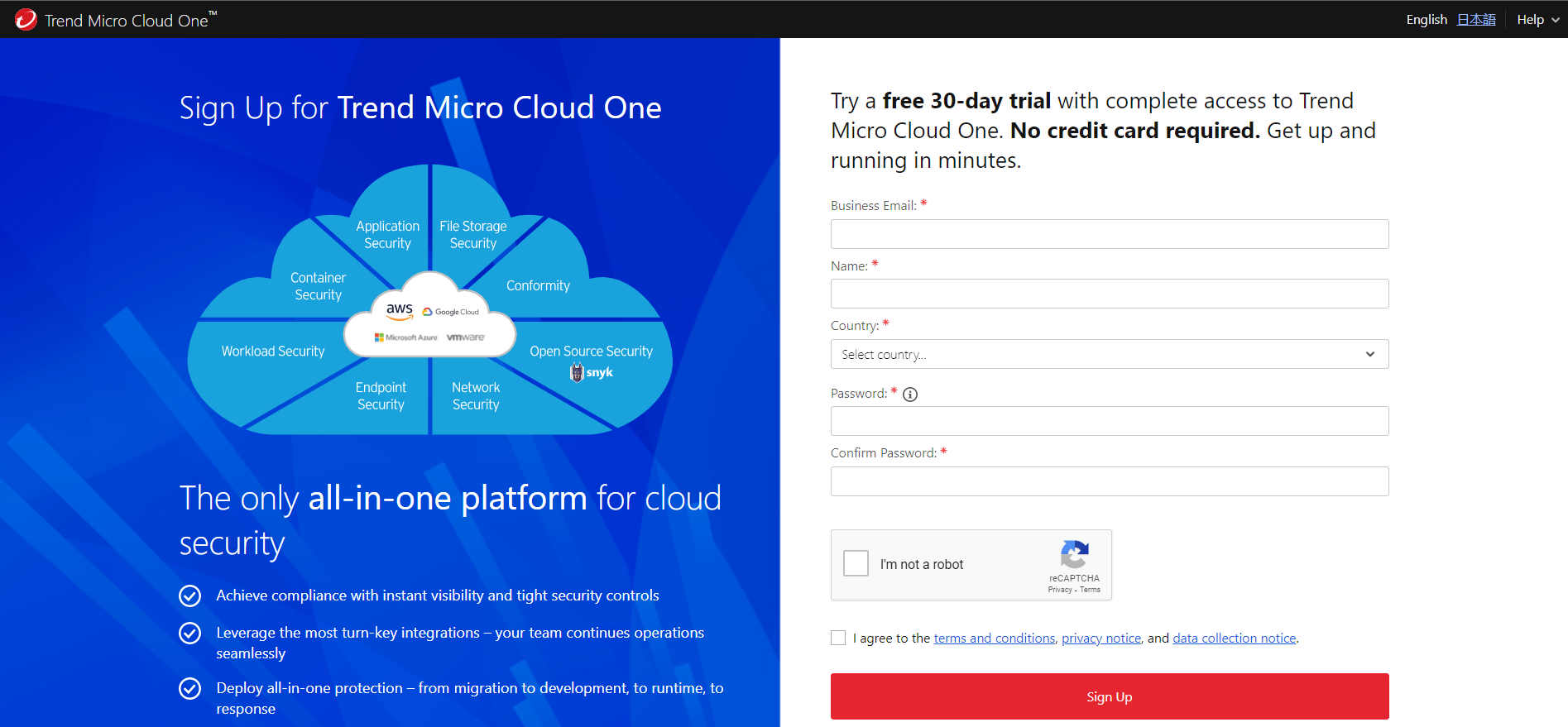Viewport: 1568px width, 727px height.
Task: Switch language to 日本語
Action: [1476, 20]
